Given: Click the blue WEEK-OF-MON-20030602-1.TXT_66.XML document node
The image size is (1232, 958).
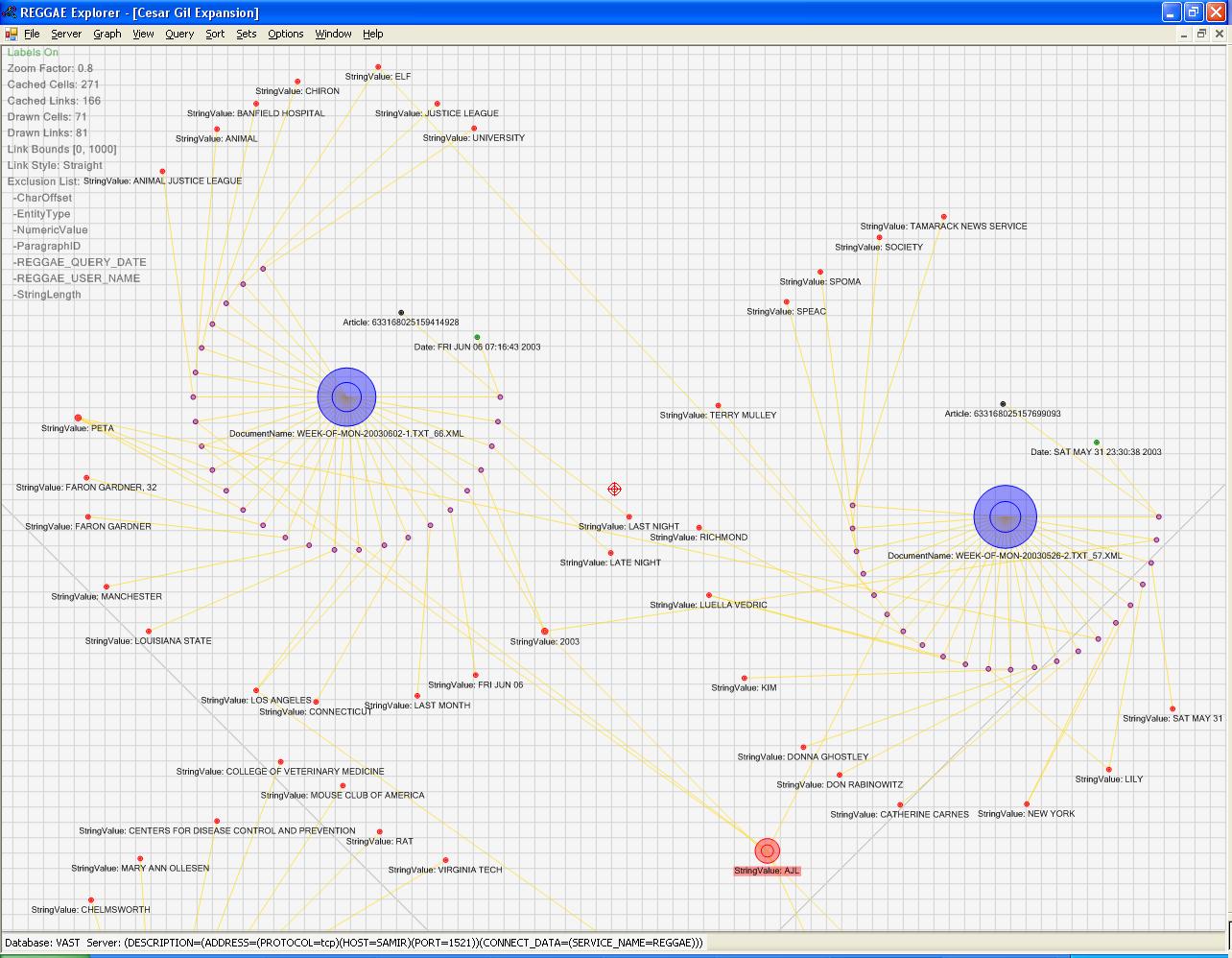Looking at the screenshot, I should (346, 396).
